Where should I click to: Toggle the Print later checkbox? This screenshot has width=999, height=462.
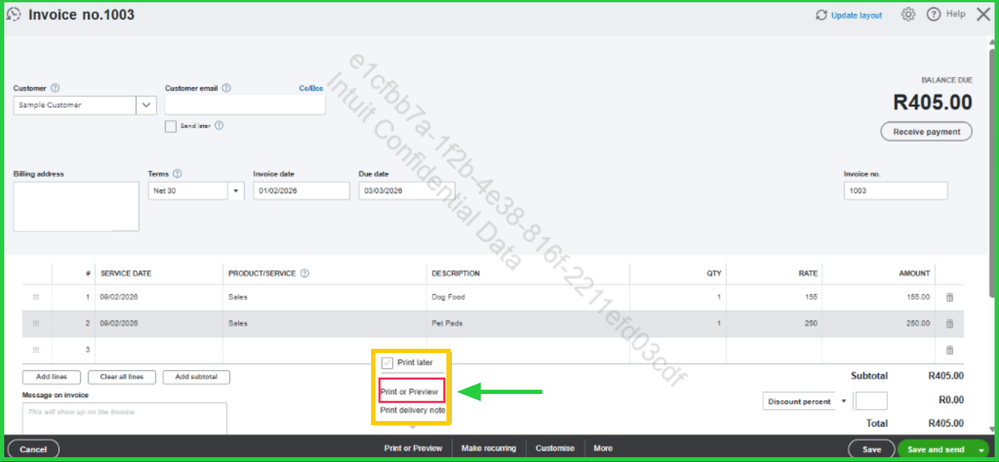[x=387, y=363]
